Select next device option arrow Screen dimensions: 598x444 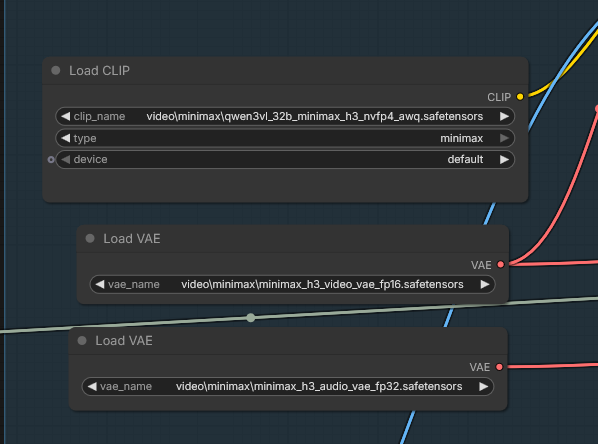[504, 159]
